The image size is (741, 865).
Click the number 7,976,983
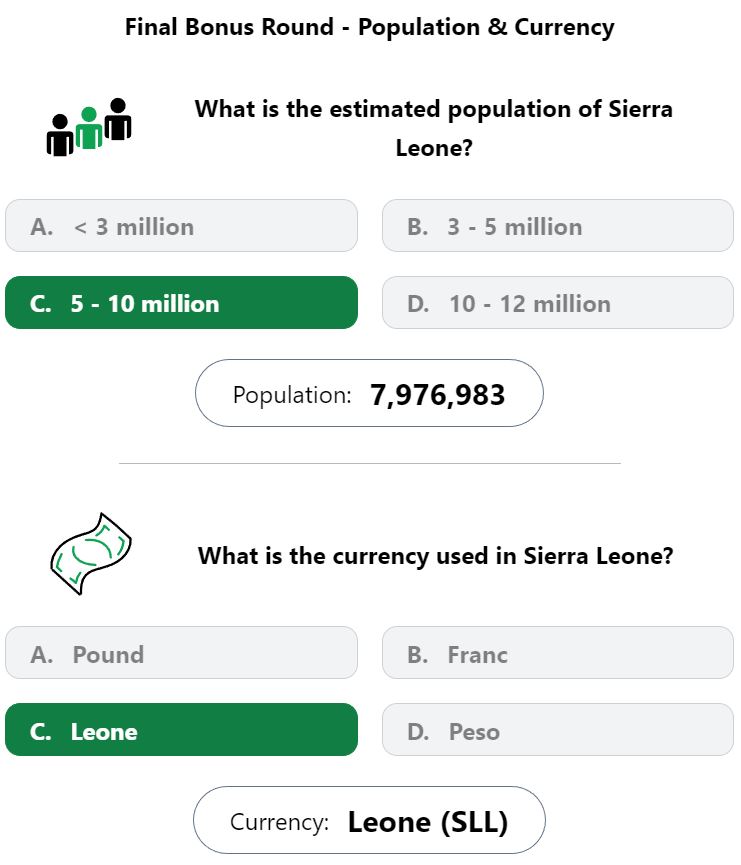[x=438, y=395]
